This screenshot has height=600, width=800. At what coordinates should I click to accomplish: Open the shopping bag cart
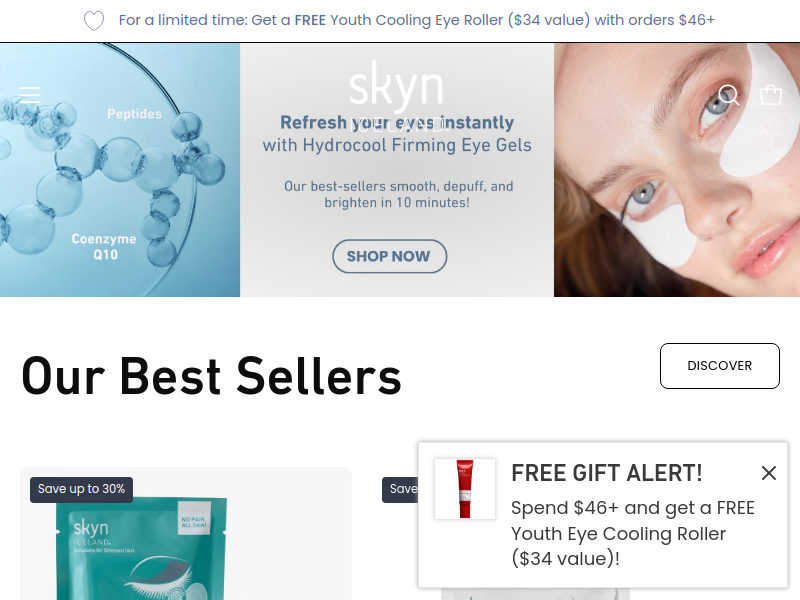770,95
